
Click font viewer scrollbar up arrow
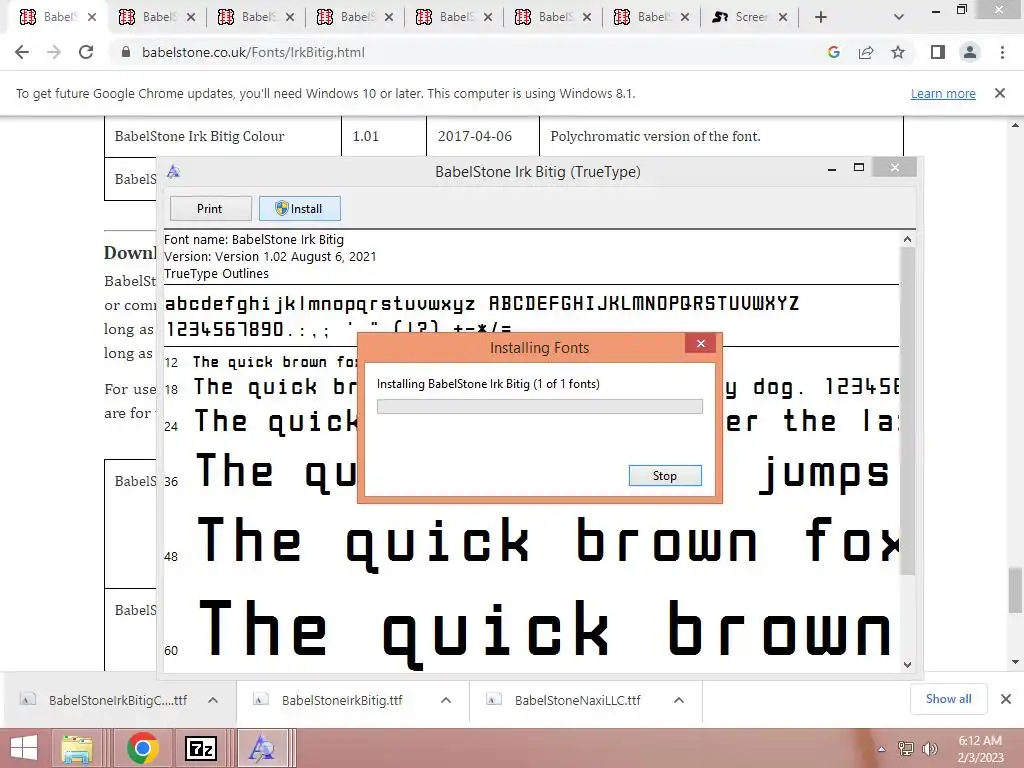907,239
